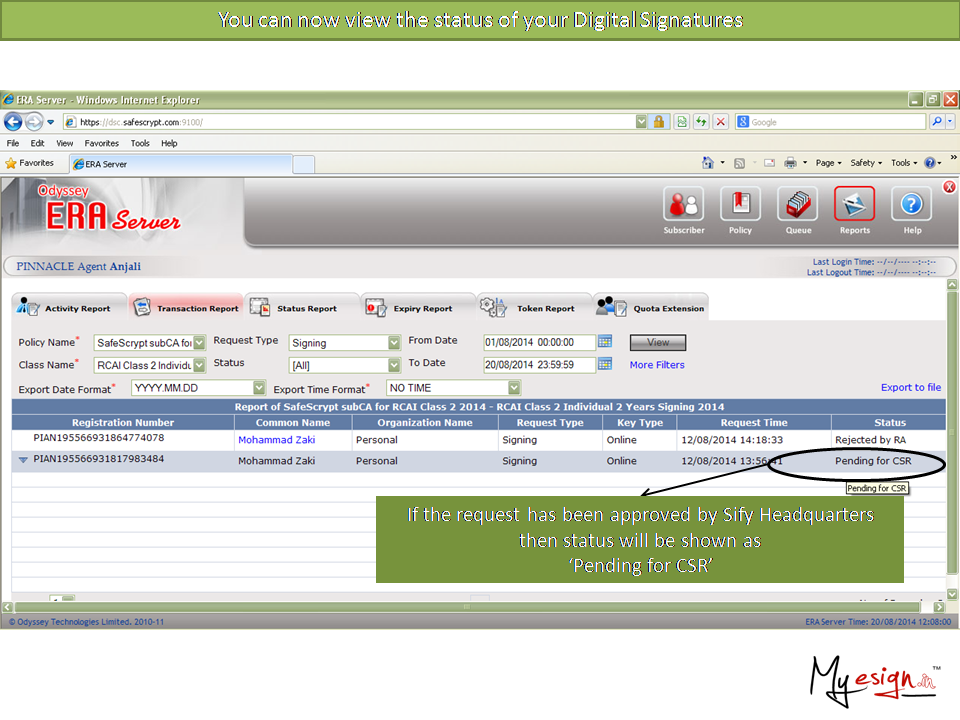Open the Favorites menu in menu bar

pyautogui.click(x=101, y=143)
